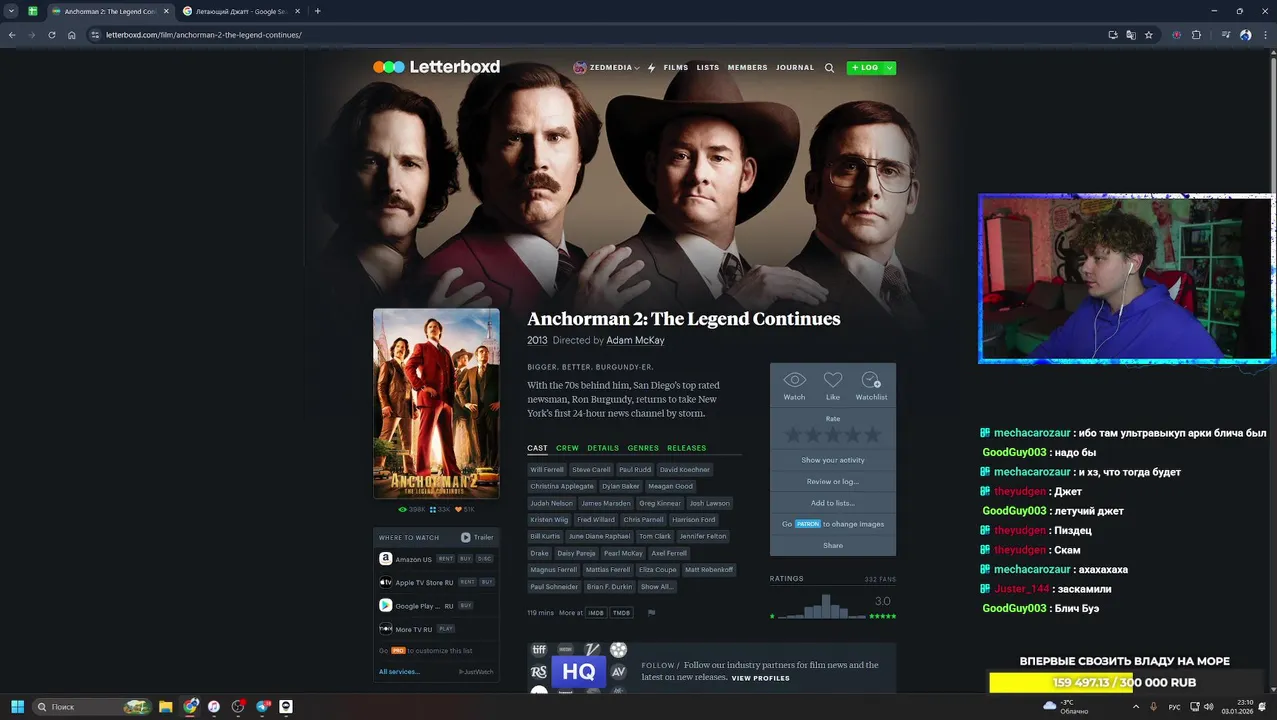Click the Anchorman 2 poster thumbnail
Viewport: 1277px width, 720px height.
click(436, 403)
